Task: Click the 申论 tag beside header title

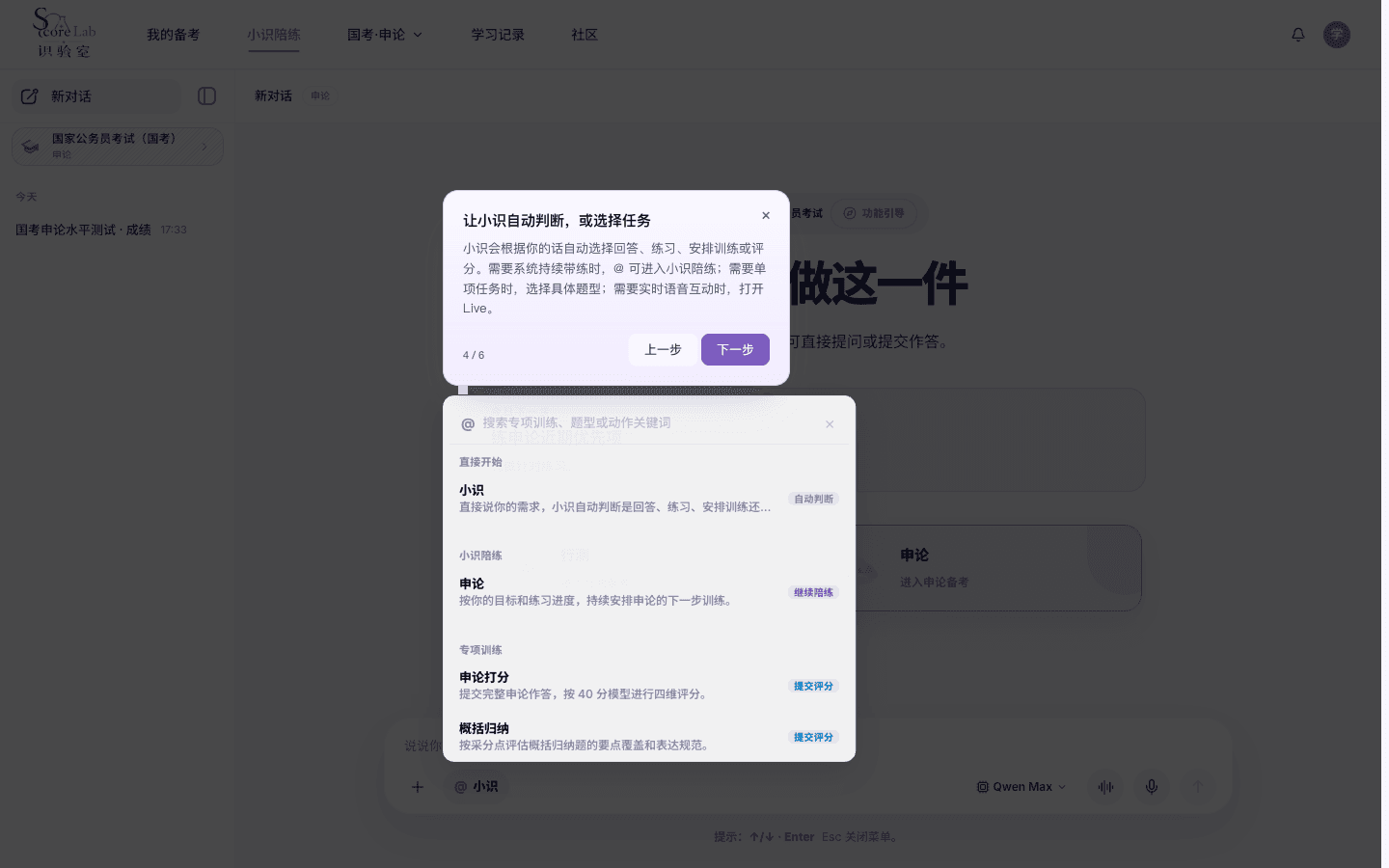Action: tap(320, 96)
